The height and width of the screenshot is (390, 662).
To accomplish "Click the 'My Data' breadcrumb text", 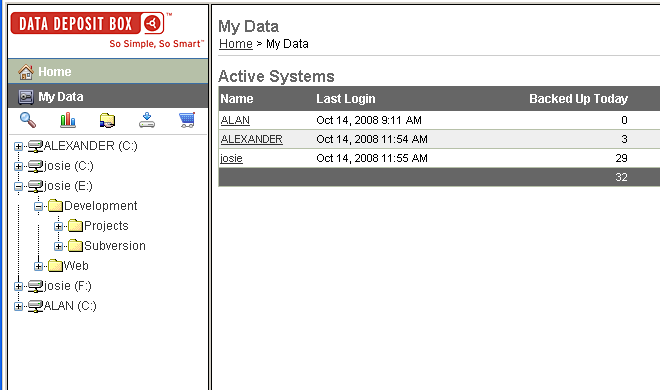I will tap(287, 44).
